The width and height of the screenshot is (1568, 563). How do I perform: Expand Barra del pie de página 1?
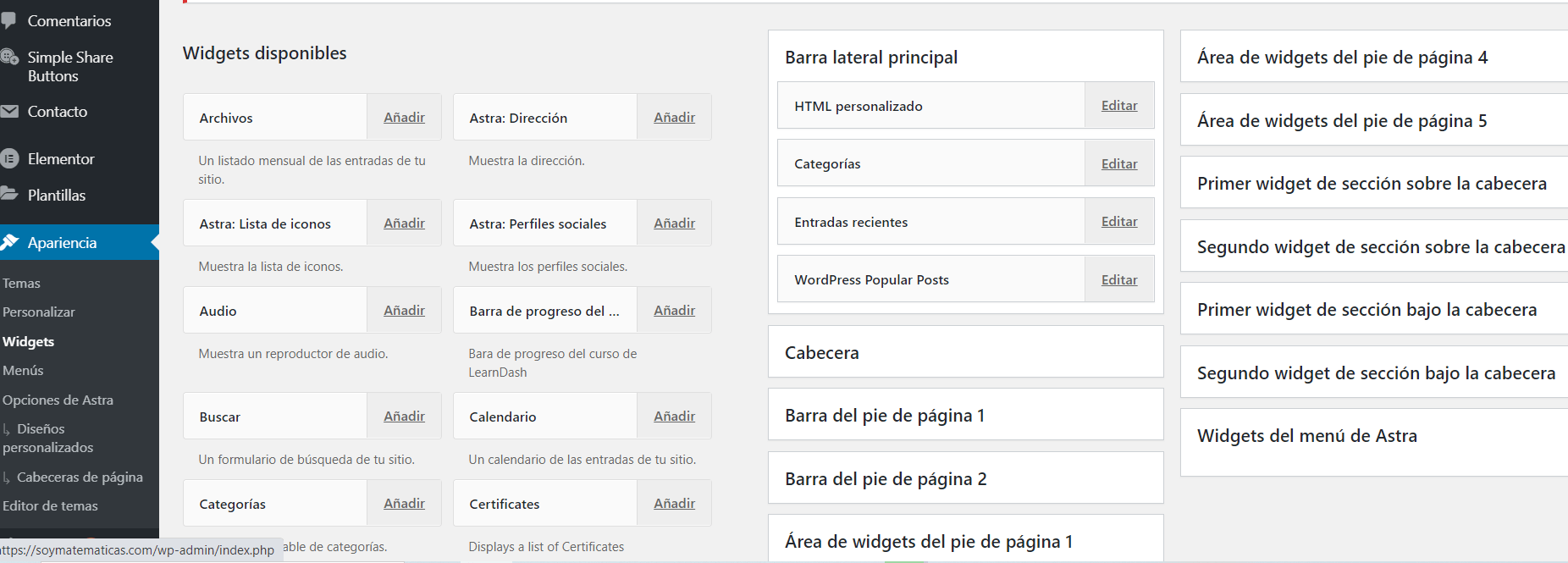[965, 415]
